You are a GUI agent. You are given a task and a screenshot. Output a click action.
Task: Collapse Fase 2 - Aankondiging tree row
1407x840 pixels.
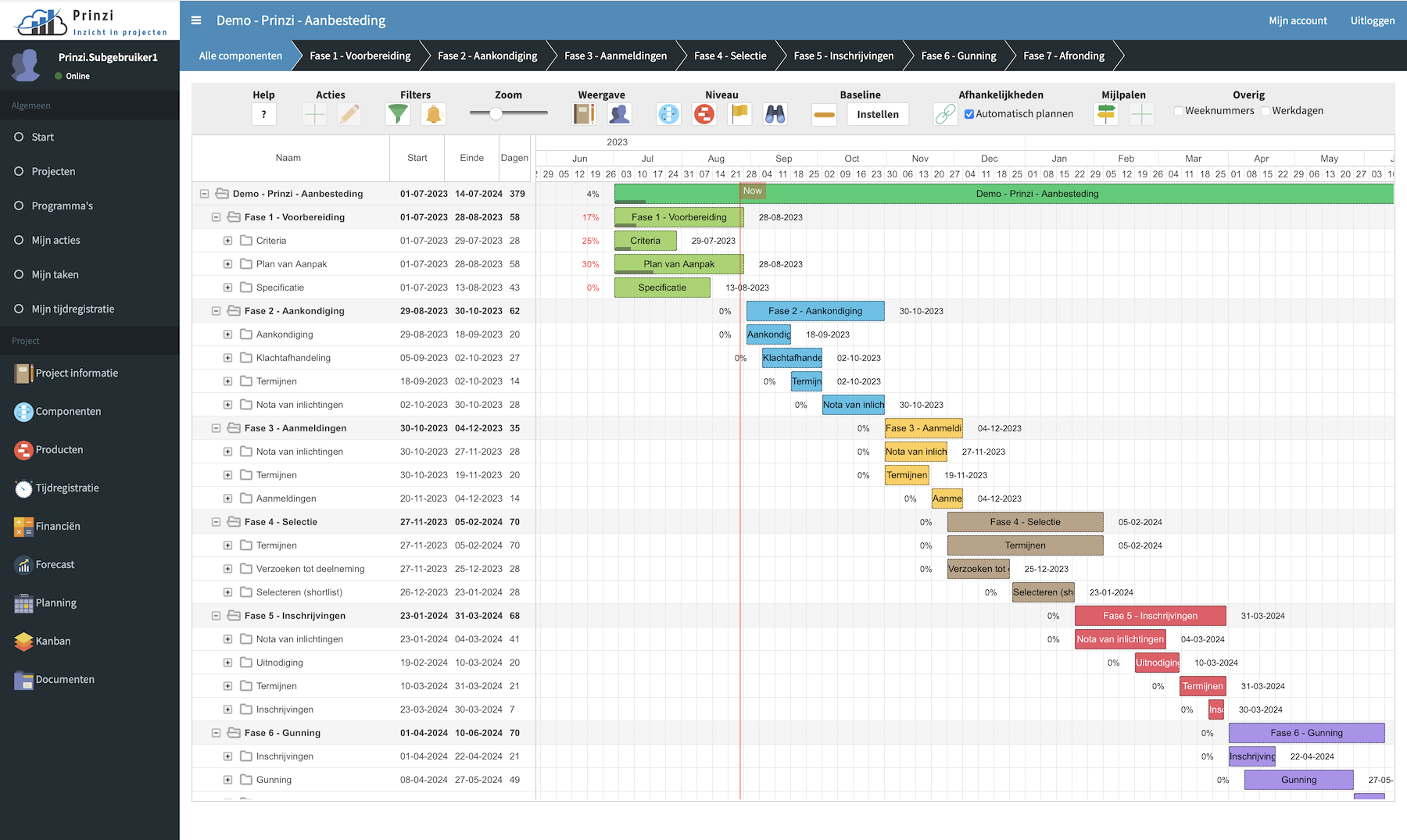216,311
